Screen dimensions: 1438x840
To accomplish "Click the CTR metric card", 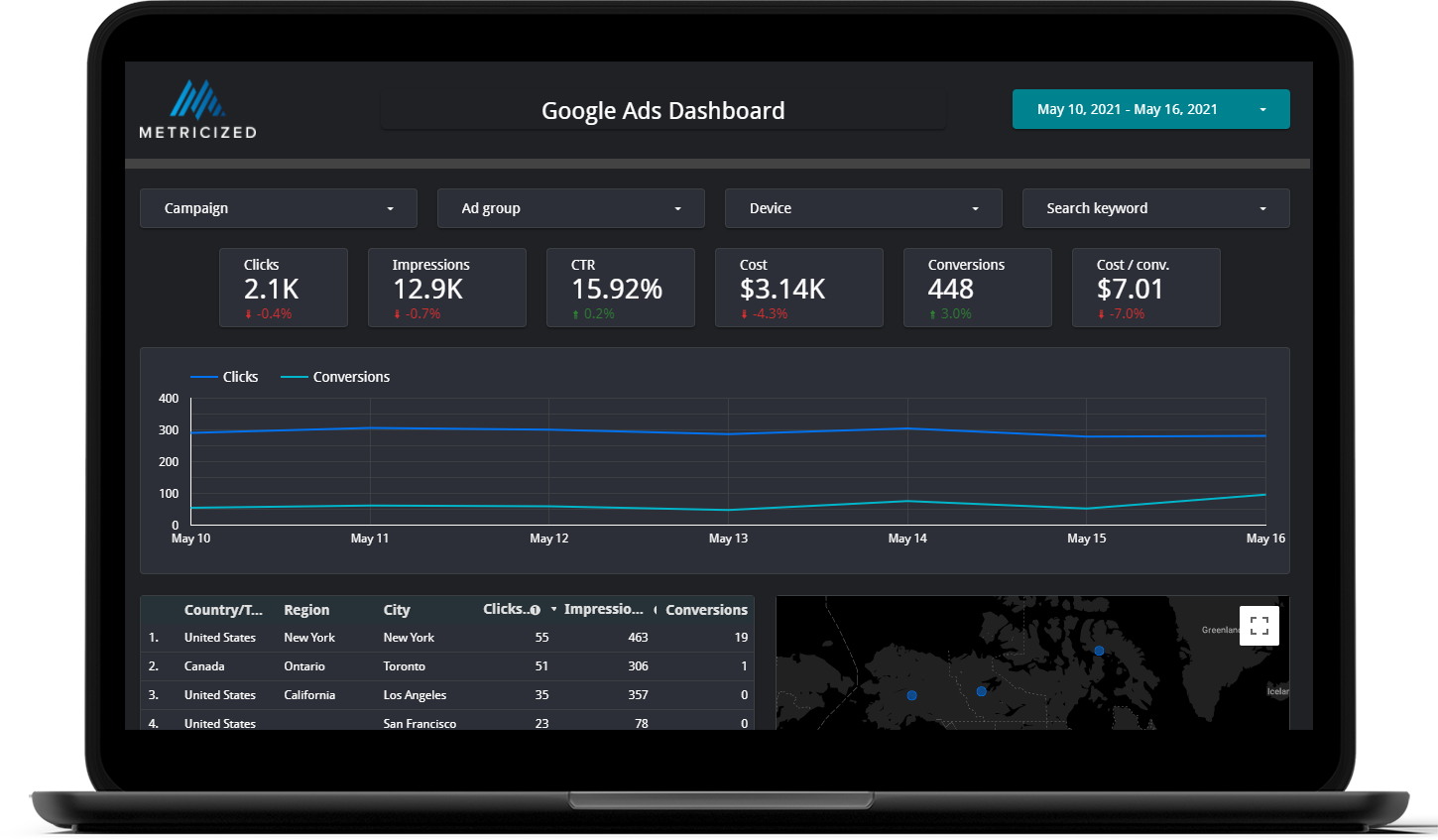I will [621, 288].
